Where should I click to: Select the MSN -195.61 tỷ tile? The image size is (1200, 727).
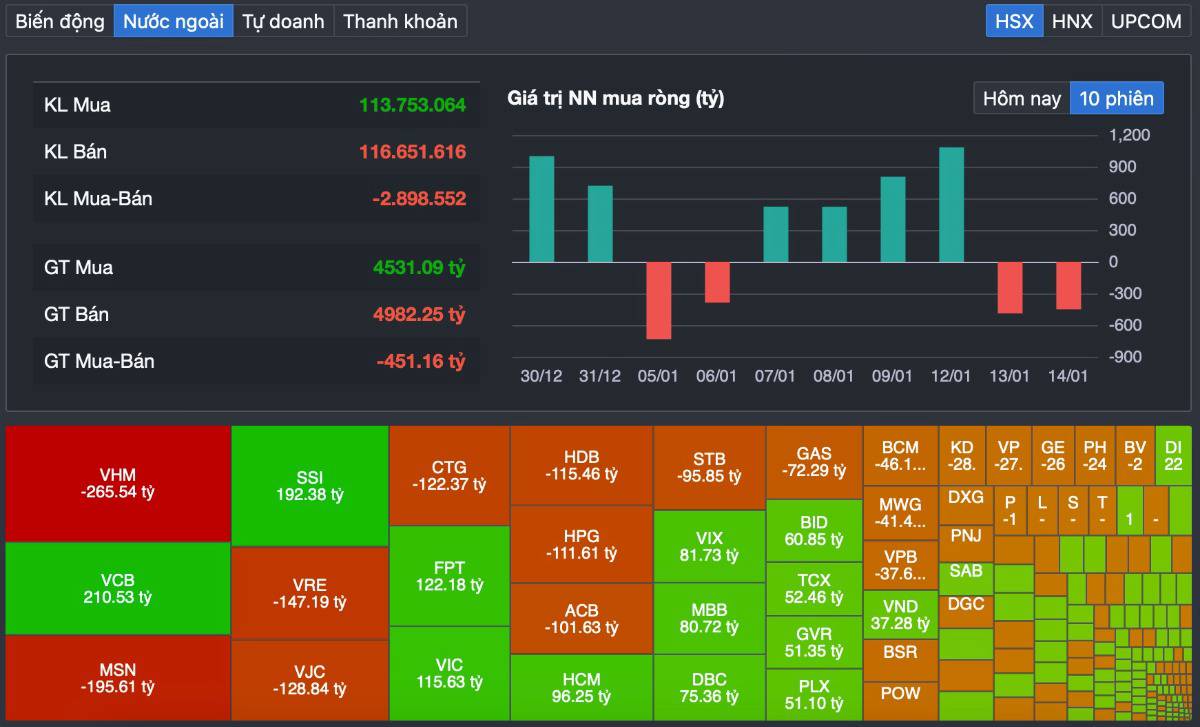(118, 678)
